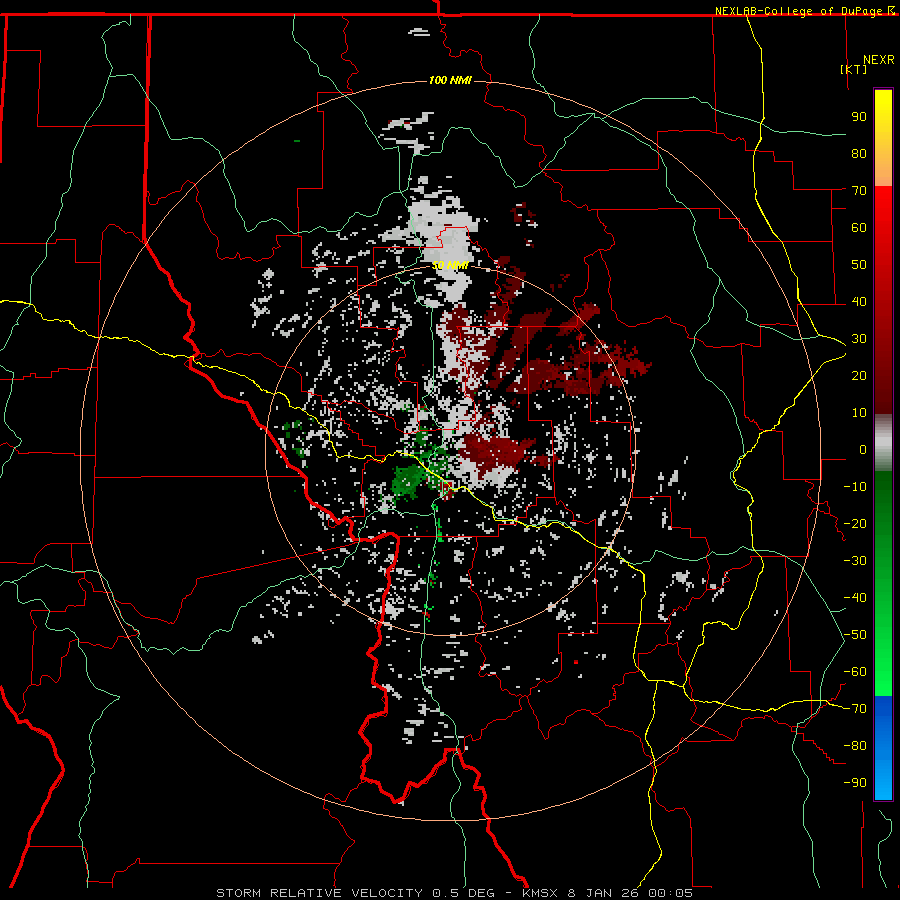Click the '-90' value on velocity scale

[x=855, y=783]
